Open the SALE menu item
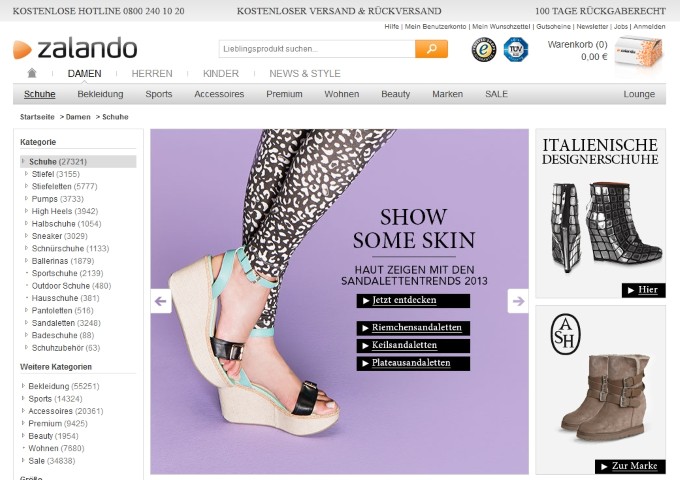The width and height of the screenshot is (680, 480). click(496, 94)
